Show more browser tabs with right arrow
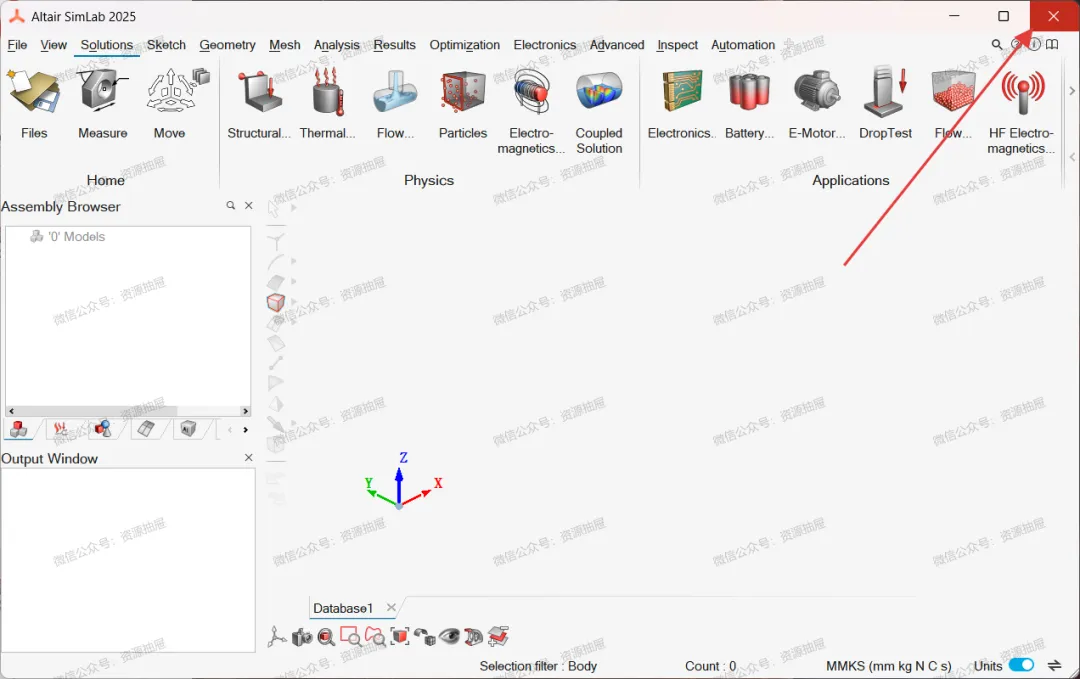Screen dimensions: 1080x679 click(x=245, y=430)
